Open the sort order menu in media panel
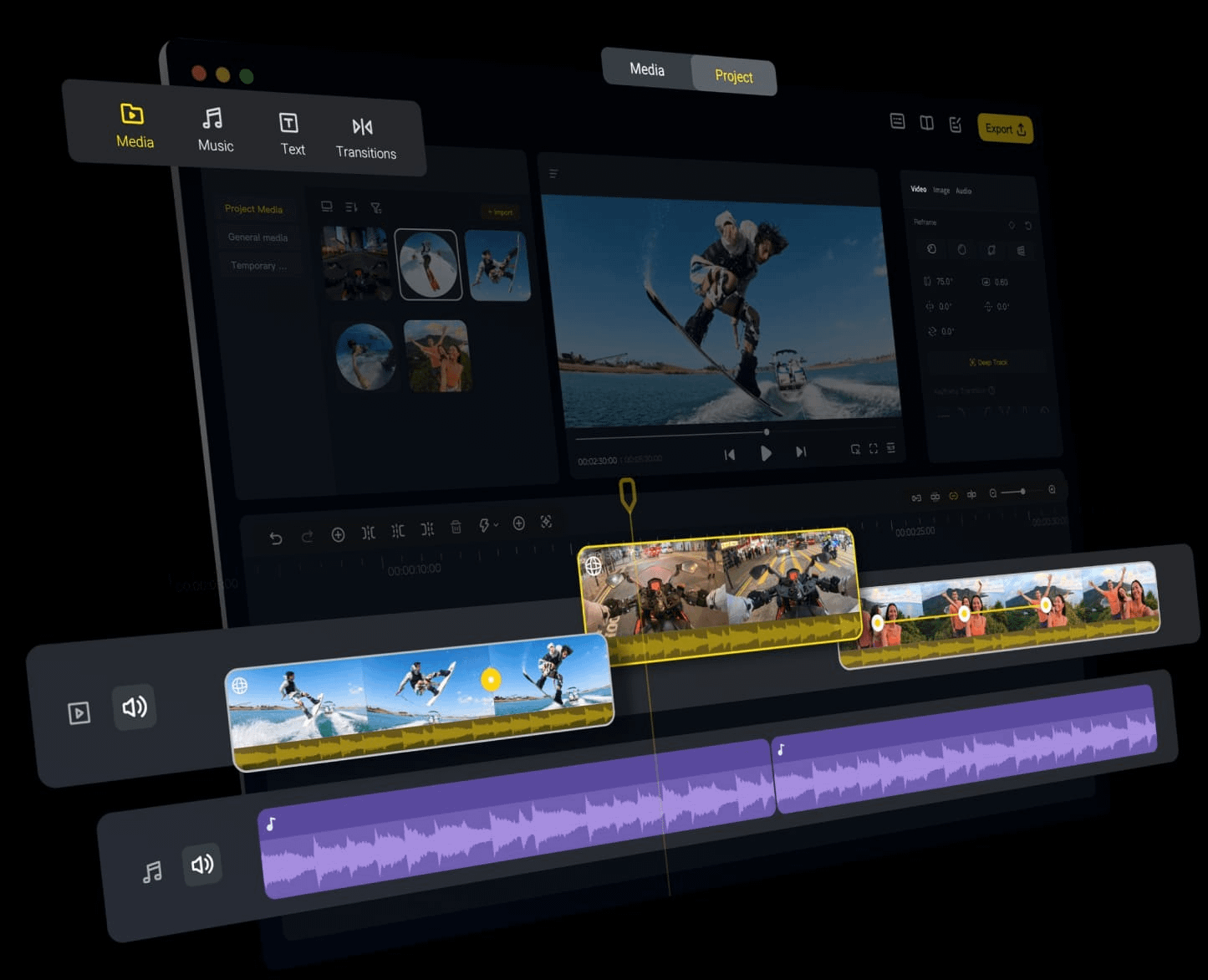 coord(351,207)
